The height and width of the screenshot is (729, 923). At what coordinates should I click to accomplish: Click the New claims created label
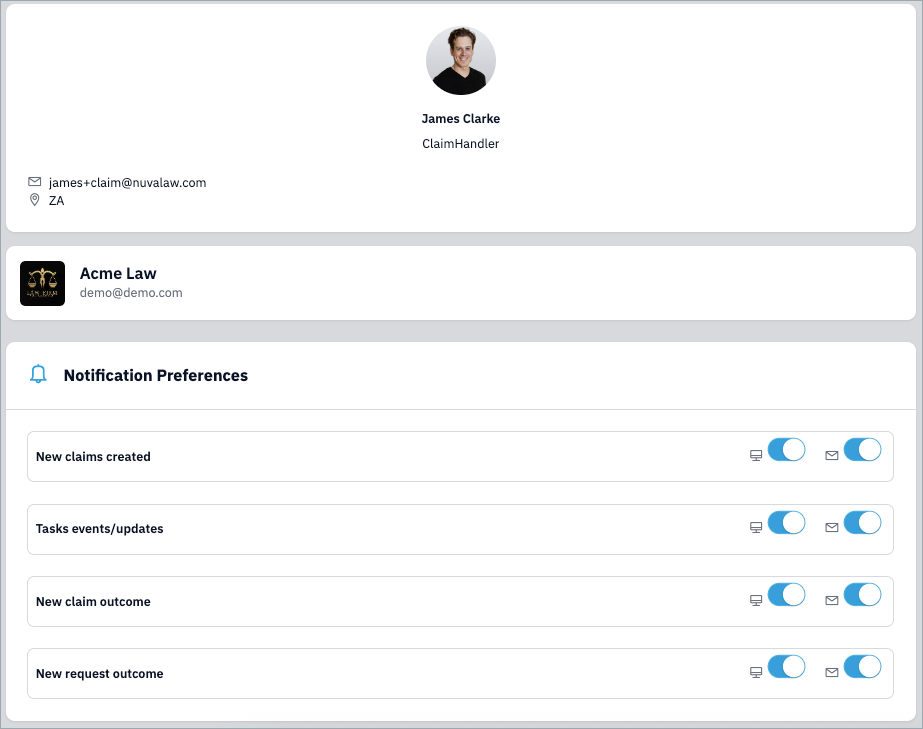[x=93, y=457]
